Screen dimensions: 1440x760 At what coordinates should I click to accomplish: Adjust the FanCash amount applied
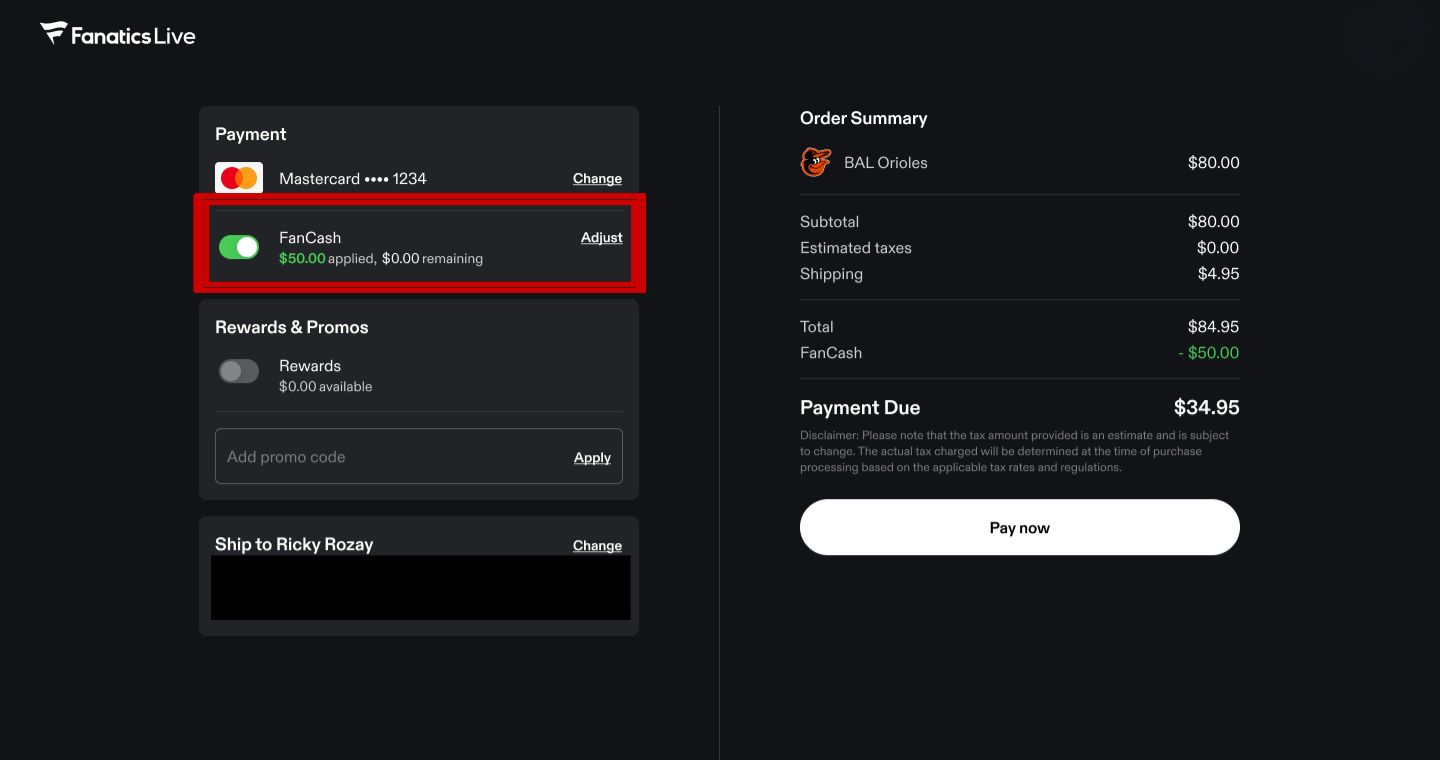tap(602, 238)
